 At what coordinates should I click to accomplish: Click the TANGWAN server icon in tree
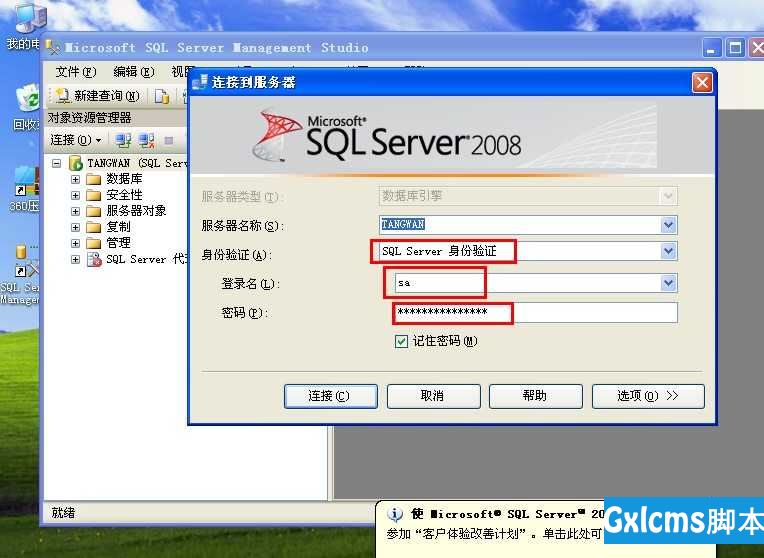pyautogui.click(x=76, y=163)
